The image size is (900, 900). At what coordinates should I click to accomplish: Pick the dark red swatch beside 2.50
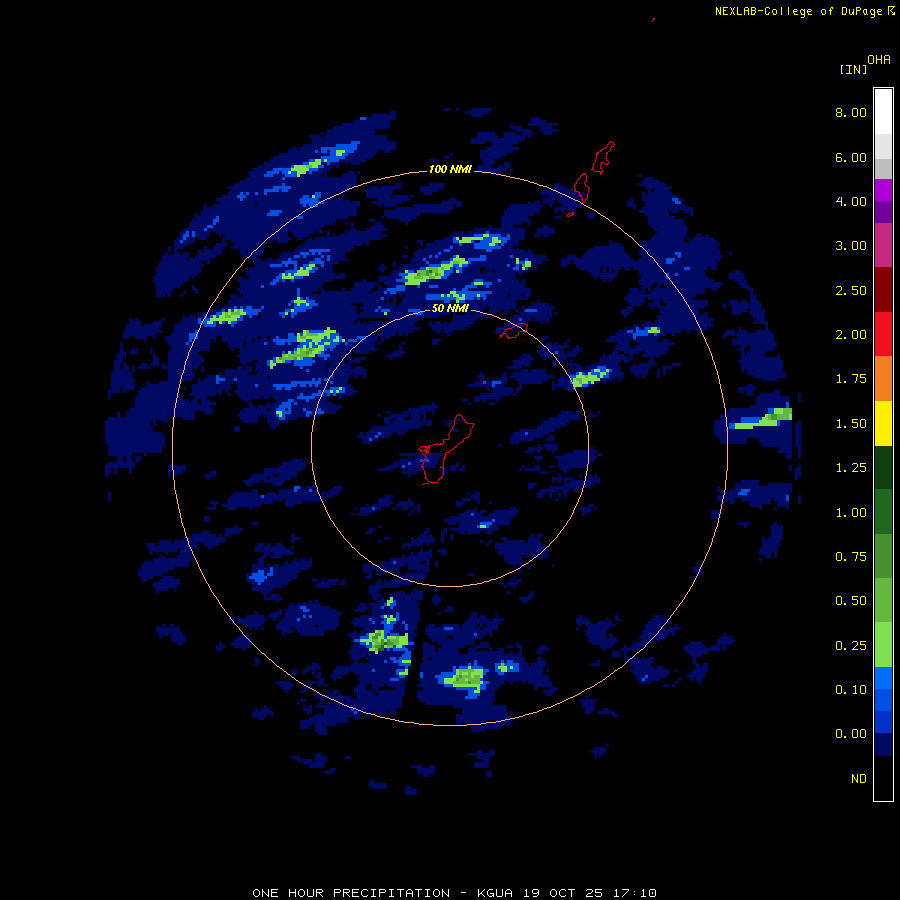883,290
